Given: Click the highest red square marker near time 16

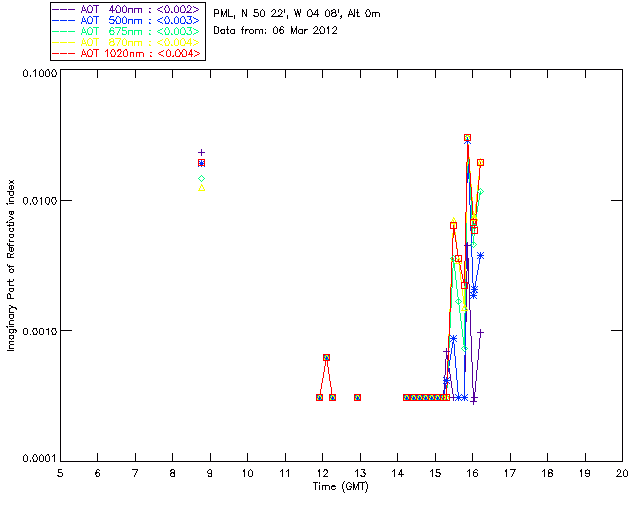Looking at the screenshot, I should pos(467,138).
